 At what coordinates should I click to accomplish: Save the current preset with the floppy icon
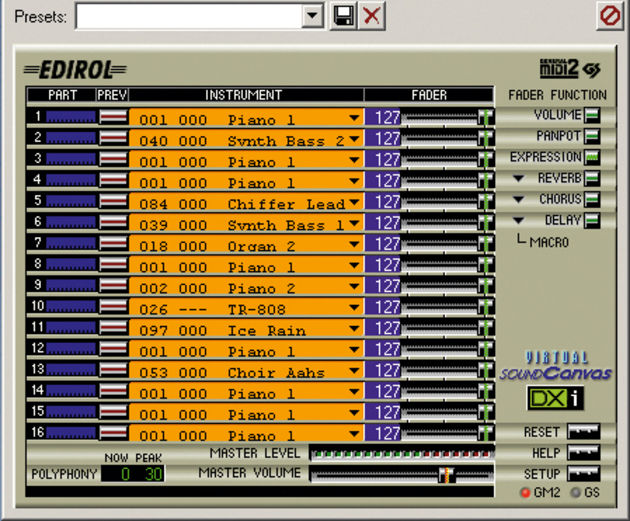pos(343,16)
